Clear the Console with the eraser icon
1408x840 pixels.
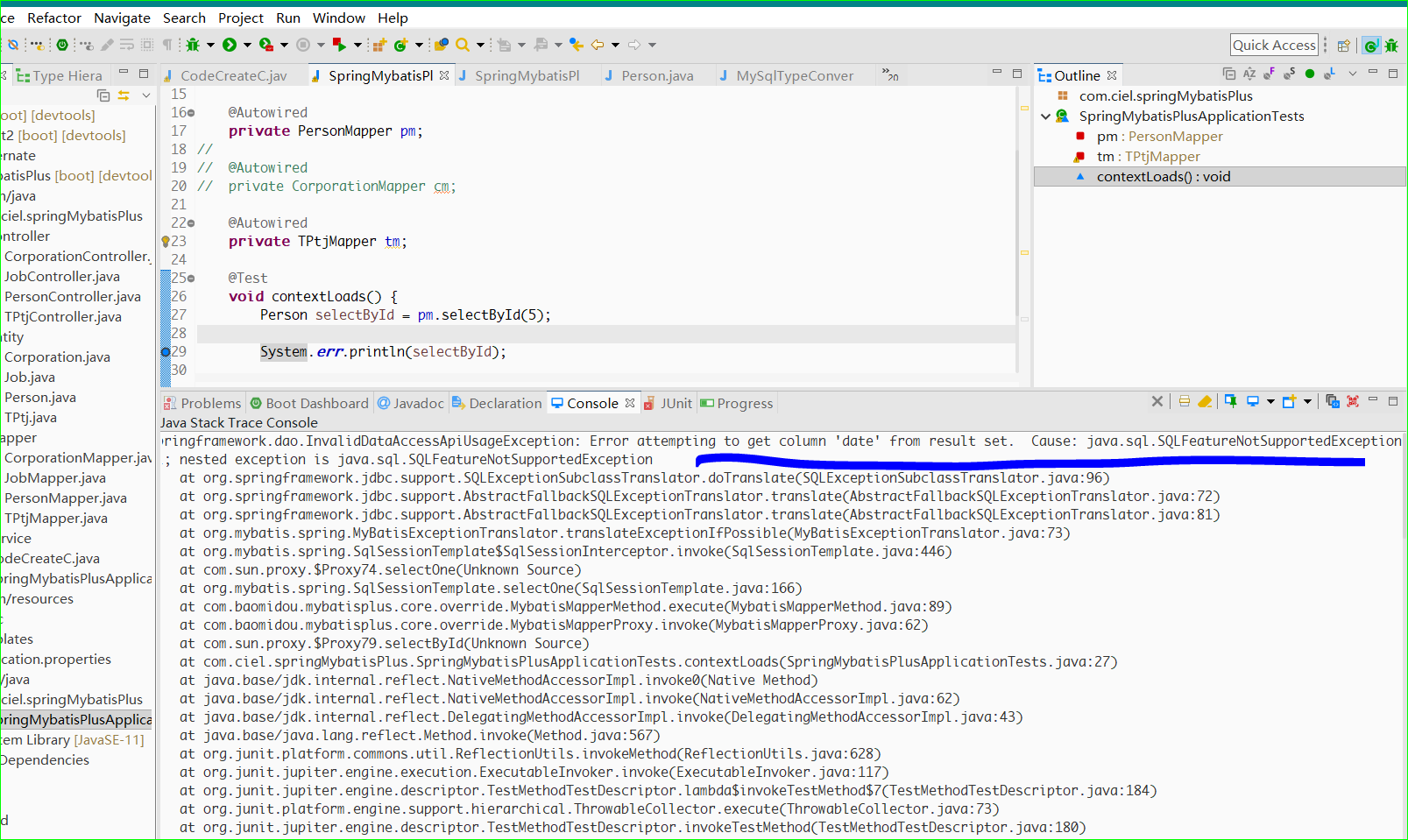[1205, 401]
